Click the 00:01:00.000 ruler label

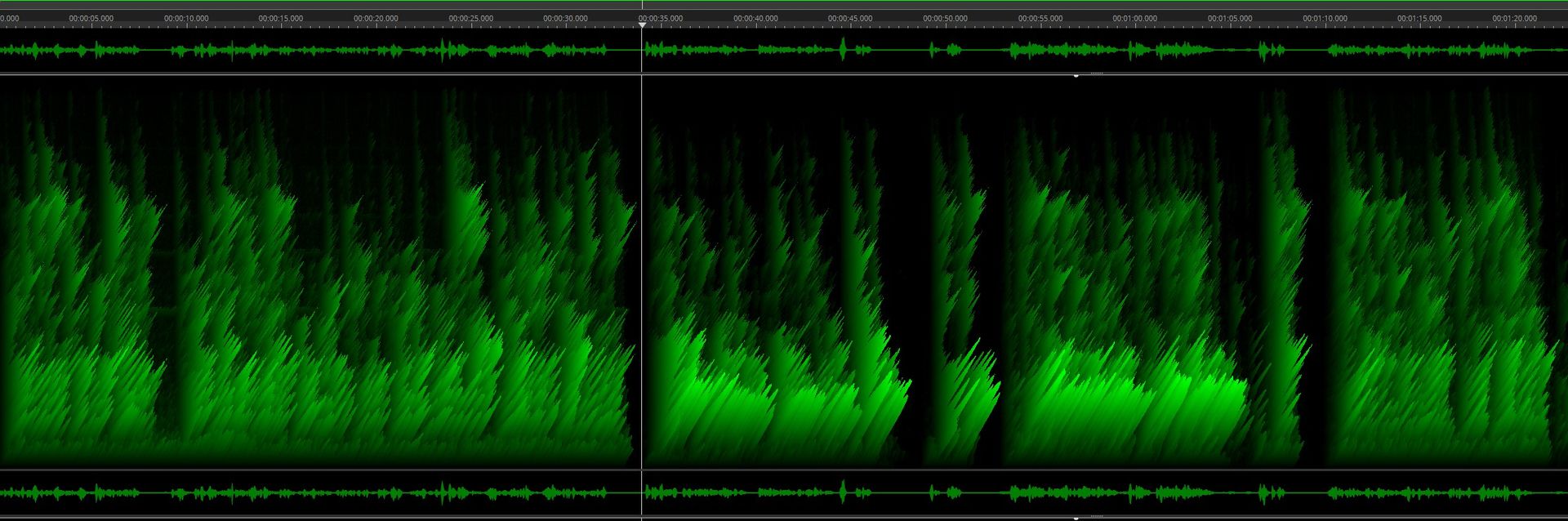(x=1134, y=18)
